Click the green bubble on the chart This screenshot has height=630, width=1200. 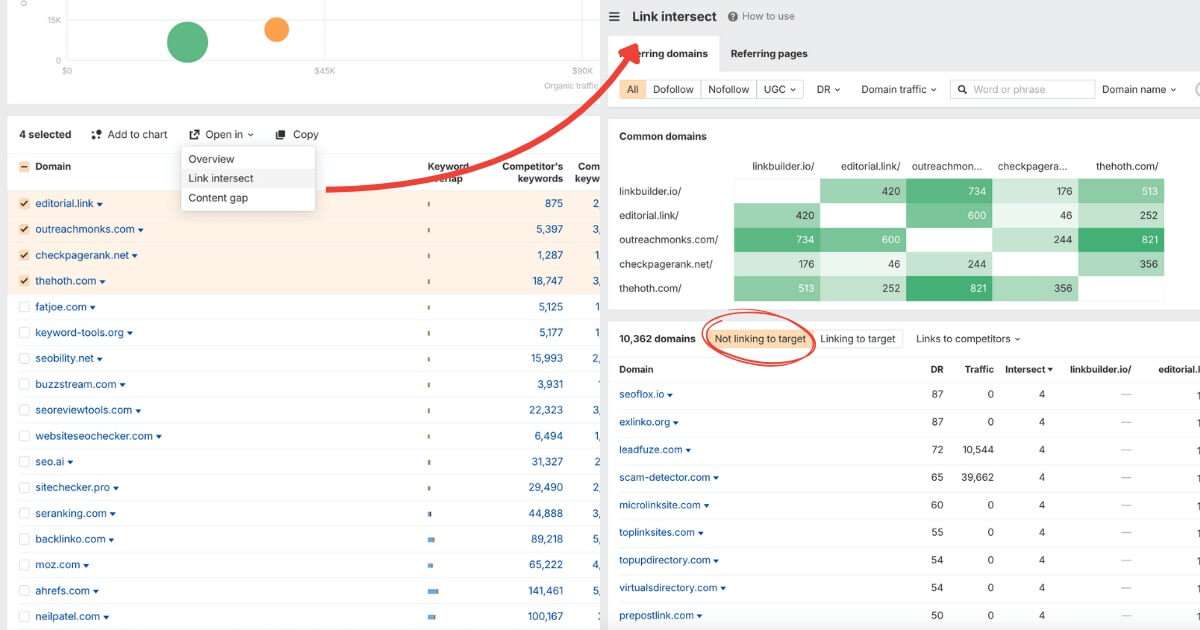[x=187, y=42]
